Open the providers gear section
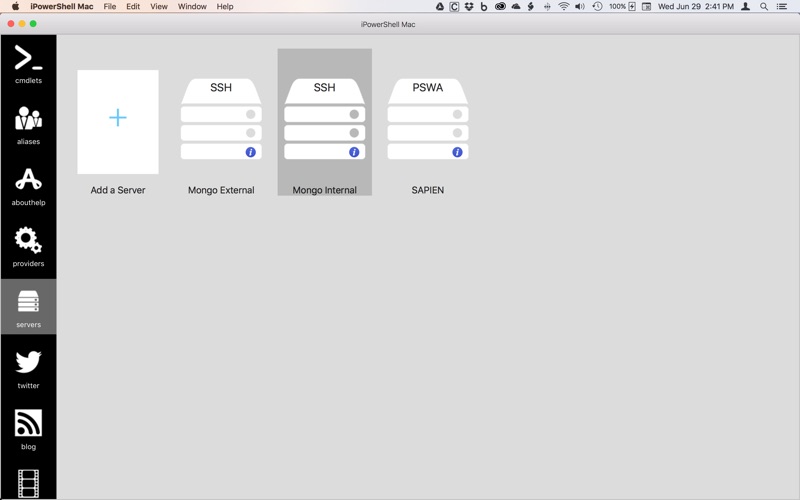This screenshot has width=800, height=500. click(29, 248)
